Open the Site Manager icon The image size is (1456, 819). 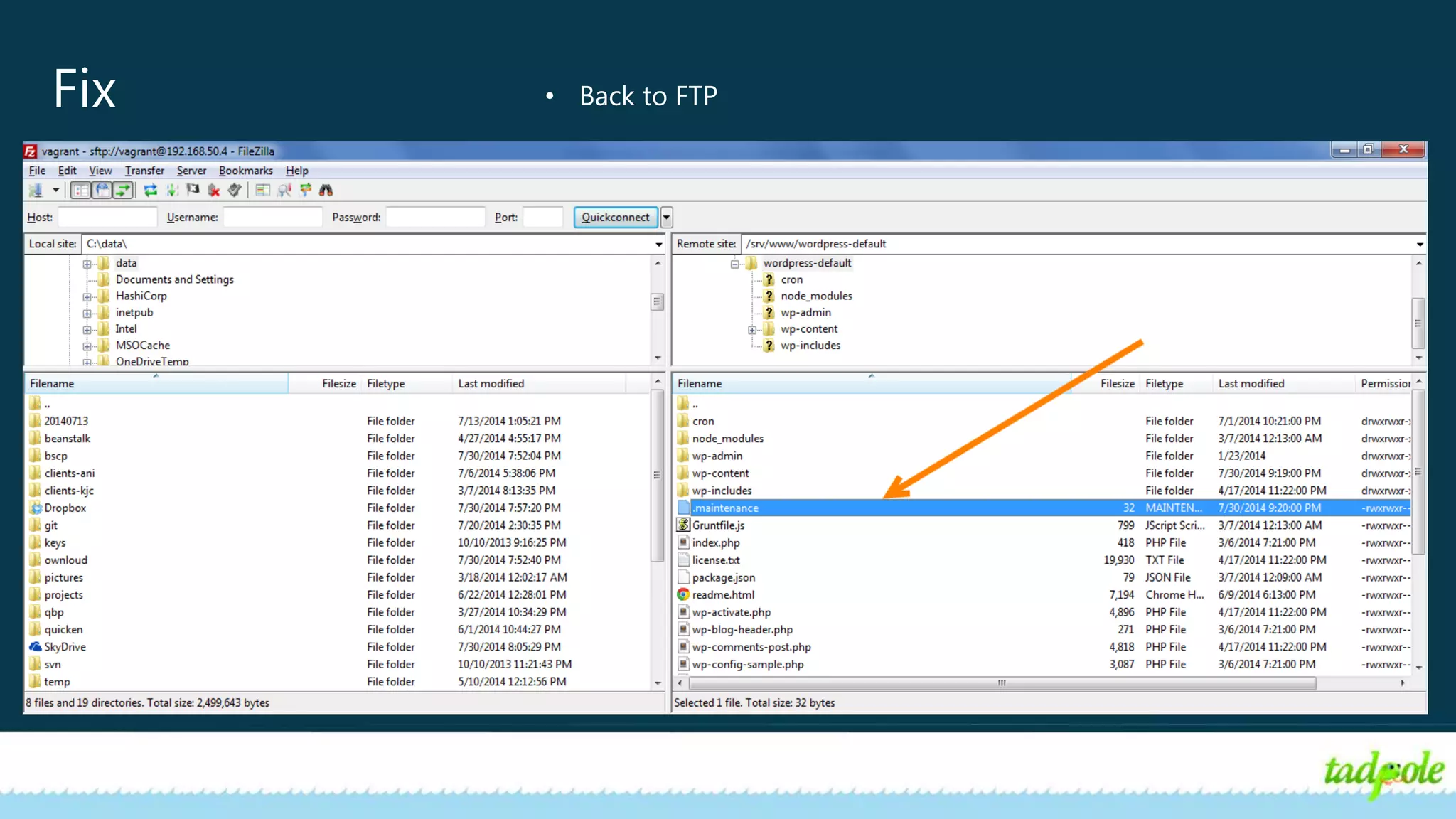click(36, 190)
